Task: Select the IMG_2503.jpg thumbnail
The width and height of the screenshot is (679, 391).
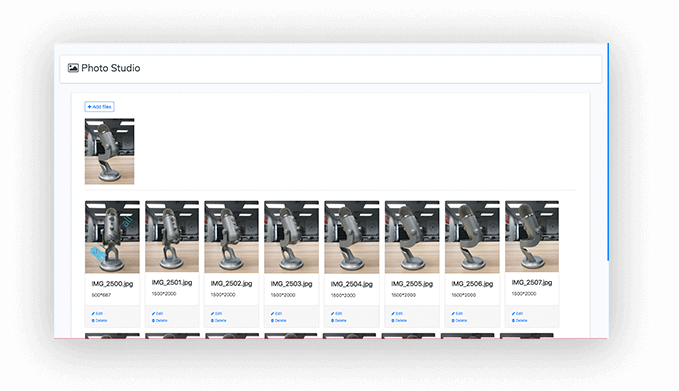Action: (291, 237)
